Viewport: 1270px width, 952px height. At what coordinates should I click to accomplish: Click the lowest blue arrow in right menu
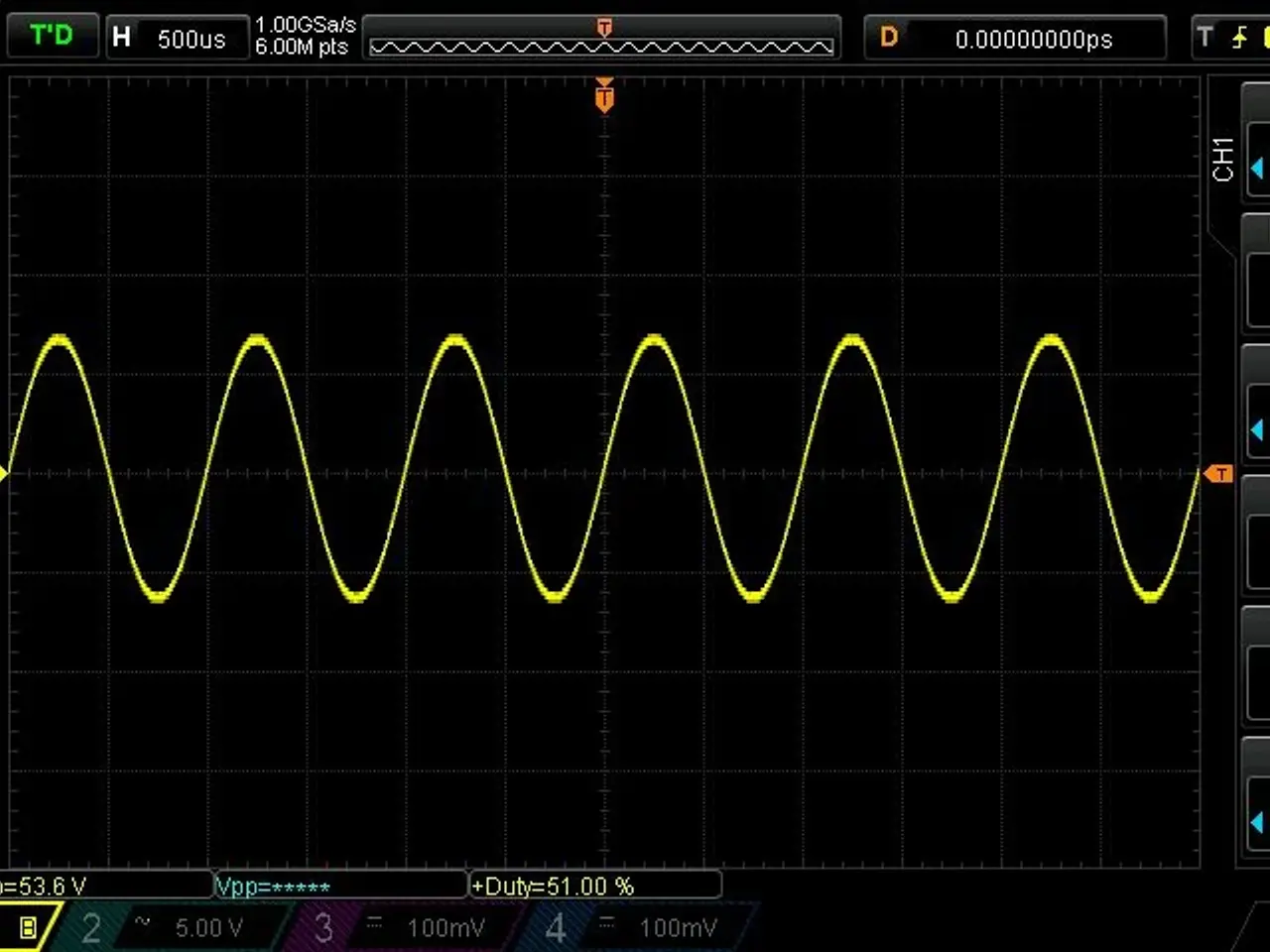[x=1256, y=822]
